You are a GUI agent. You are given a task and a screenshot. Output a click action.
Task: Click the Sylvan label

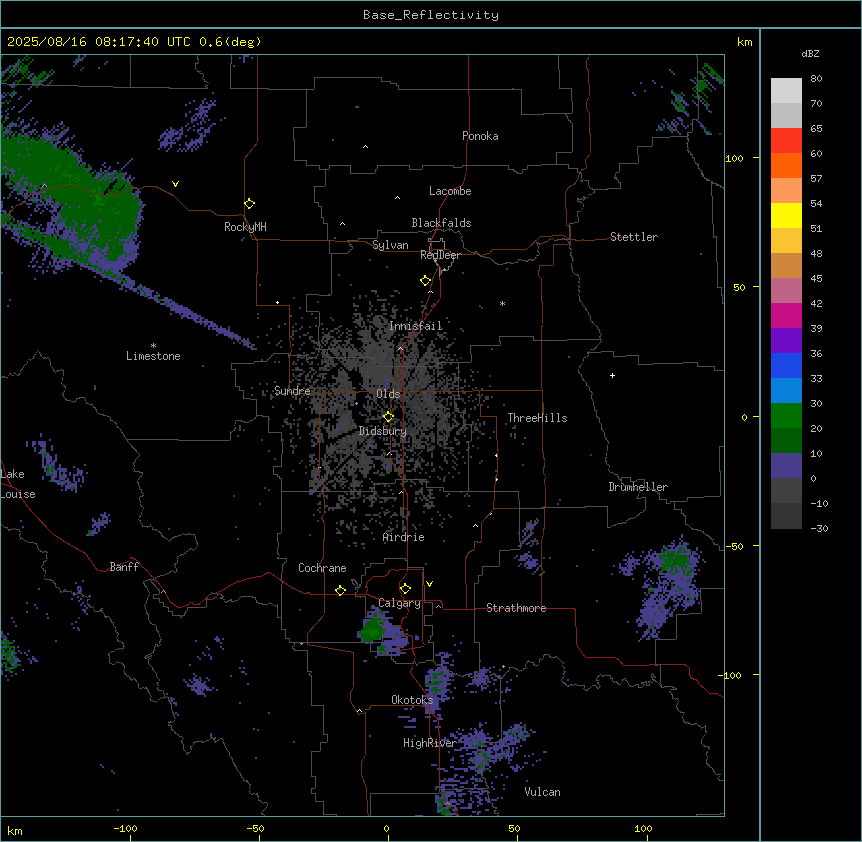[390, 245]
